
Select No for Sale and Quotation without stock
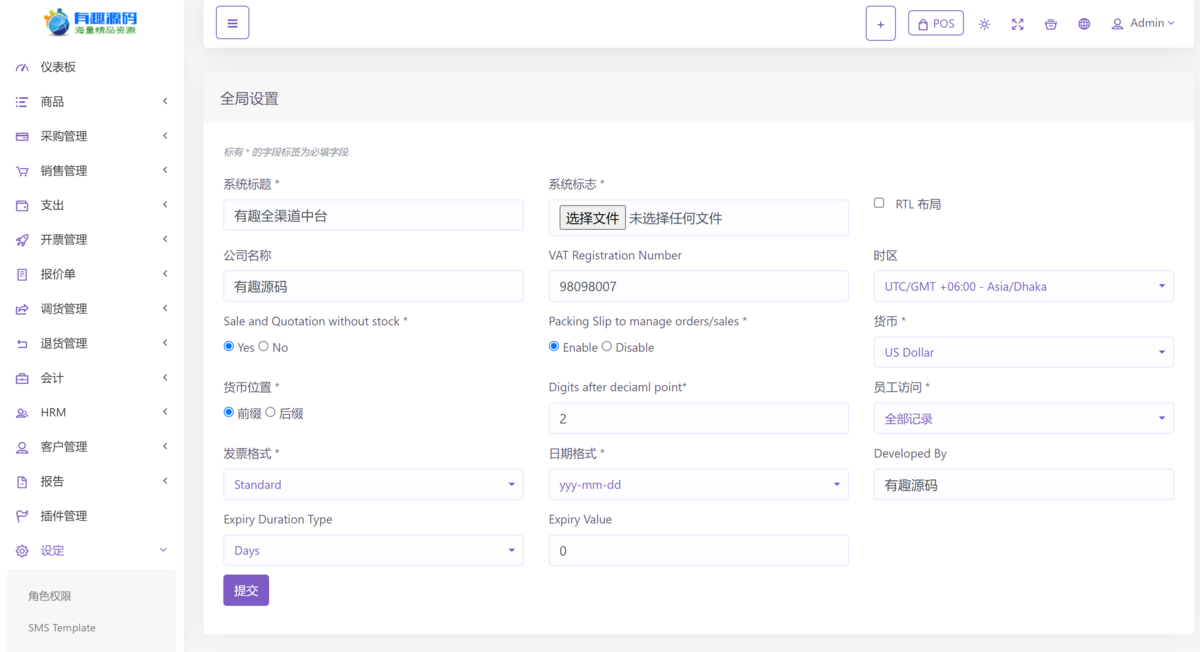(x=264, y=347)
